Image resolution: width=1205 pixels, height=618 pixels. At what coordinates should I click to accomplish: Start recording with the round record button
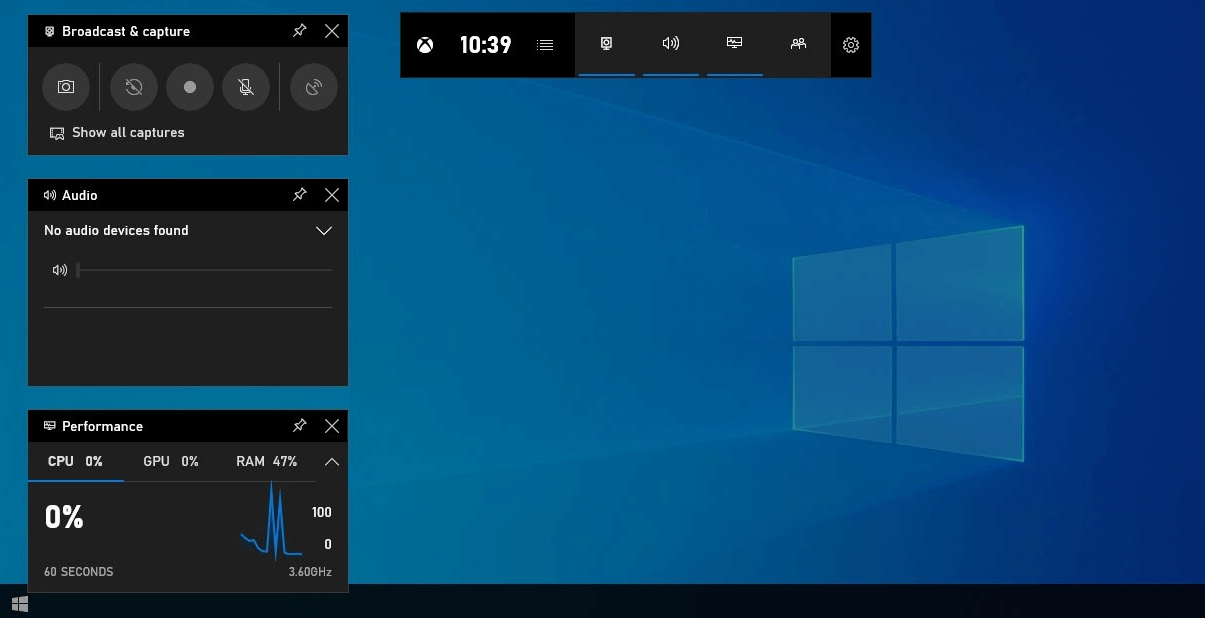point(190,87)
